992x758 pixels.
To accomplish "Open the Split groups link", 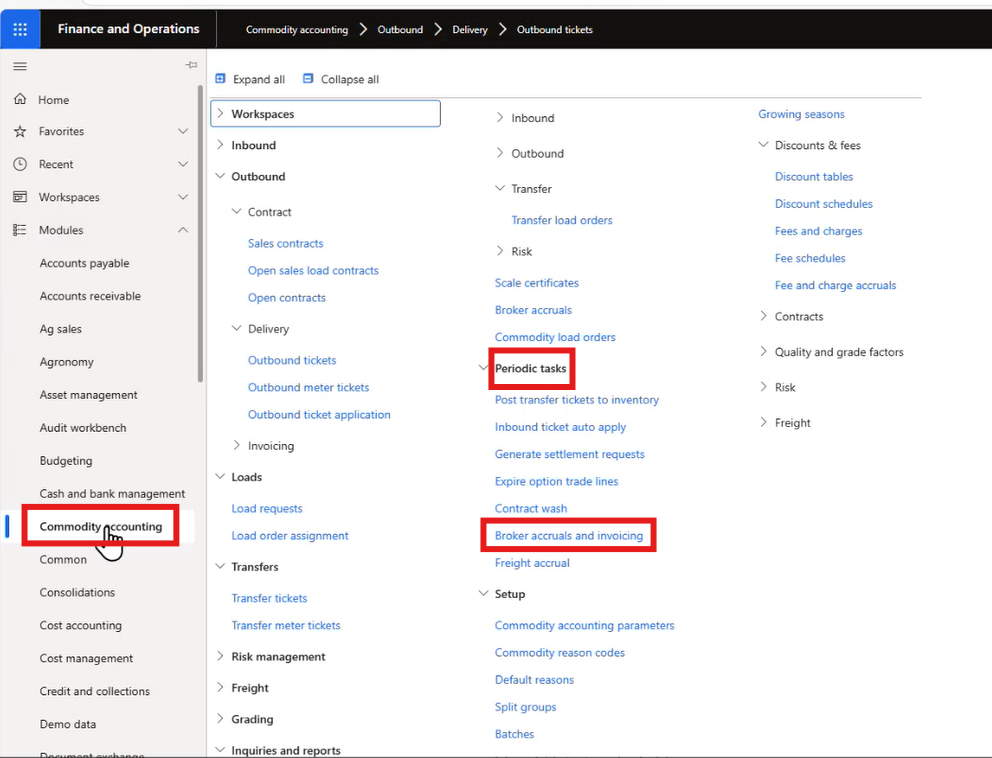I will [525, 707].
